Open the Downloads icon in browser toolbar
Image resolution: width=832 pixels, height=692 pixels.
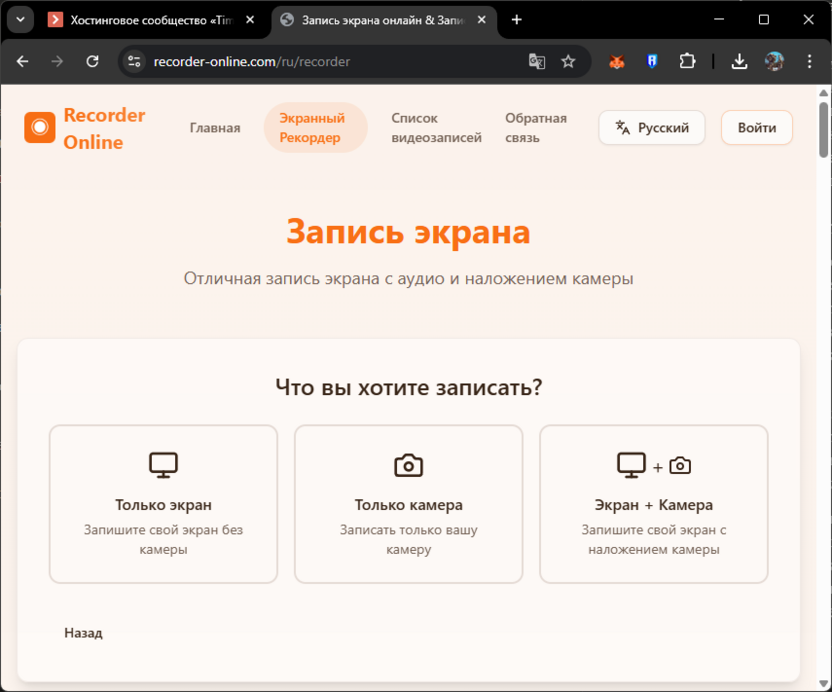[x=739, y=61]
